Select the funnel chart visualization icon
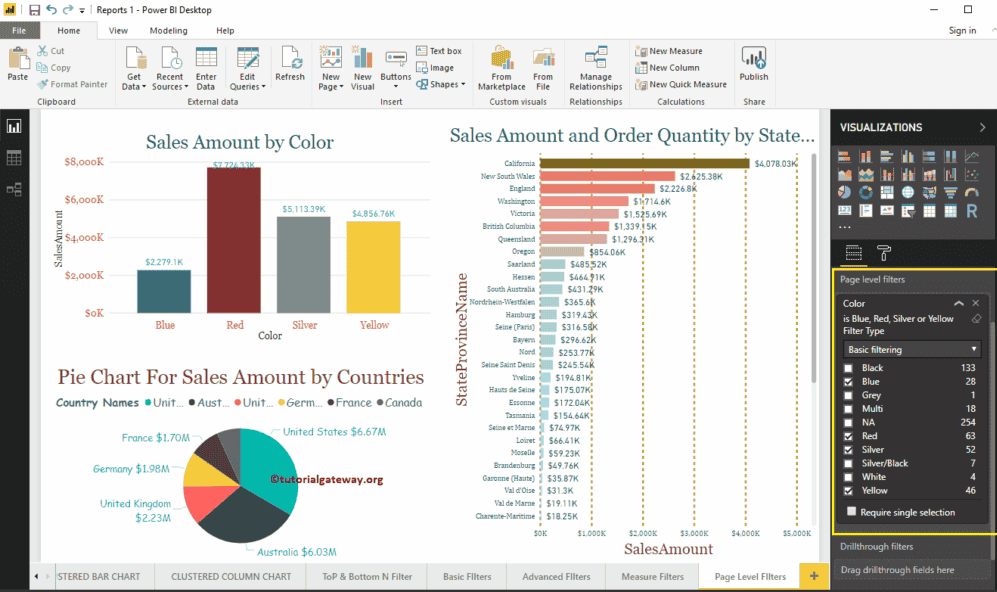 pos(950,192)
